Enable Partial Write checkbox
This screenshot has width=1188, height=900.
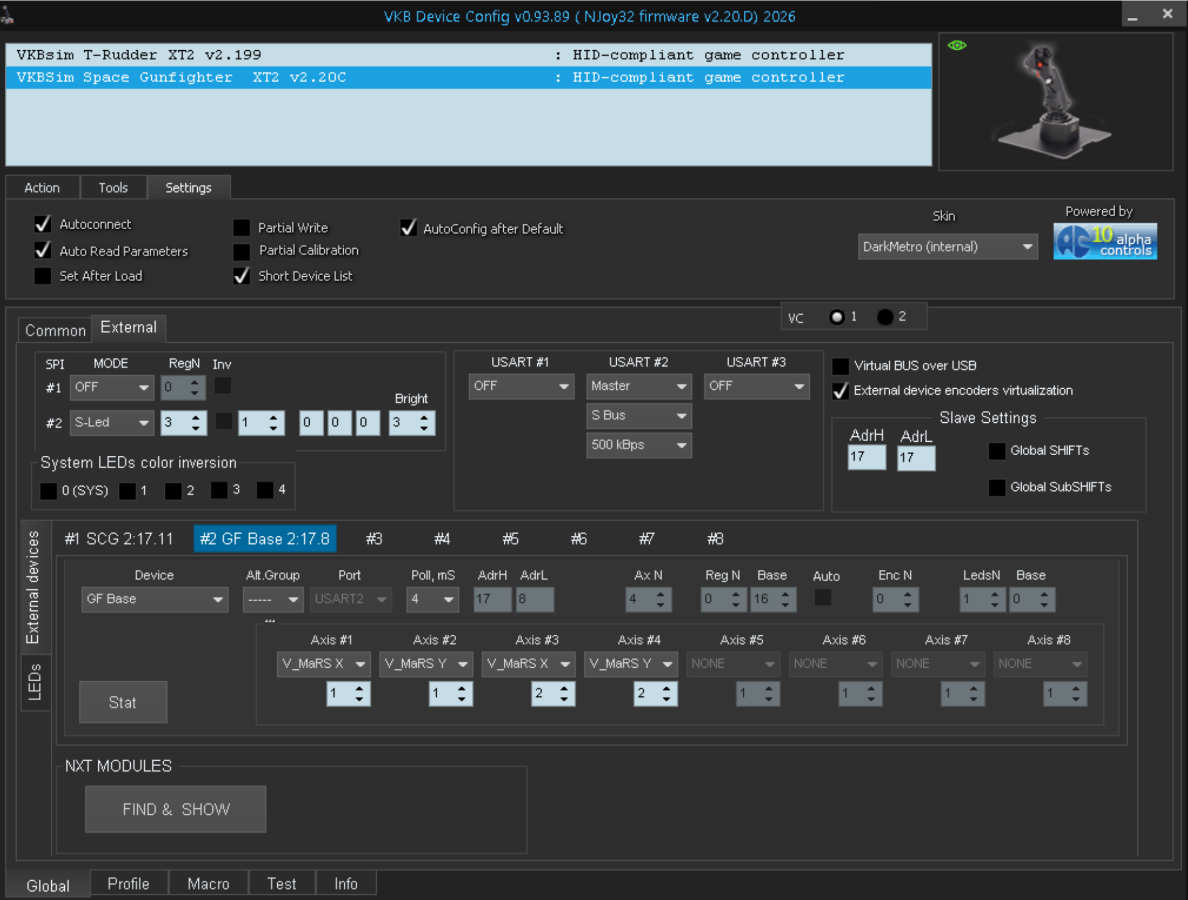[242, 227]
